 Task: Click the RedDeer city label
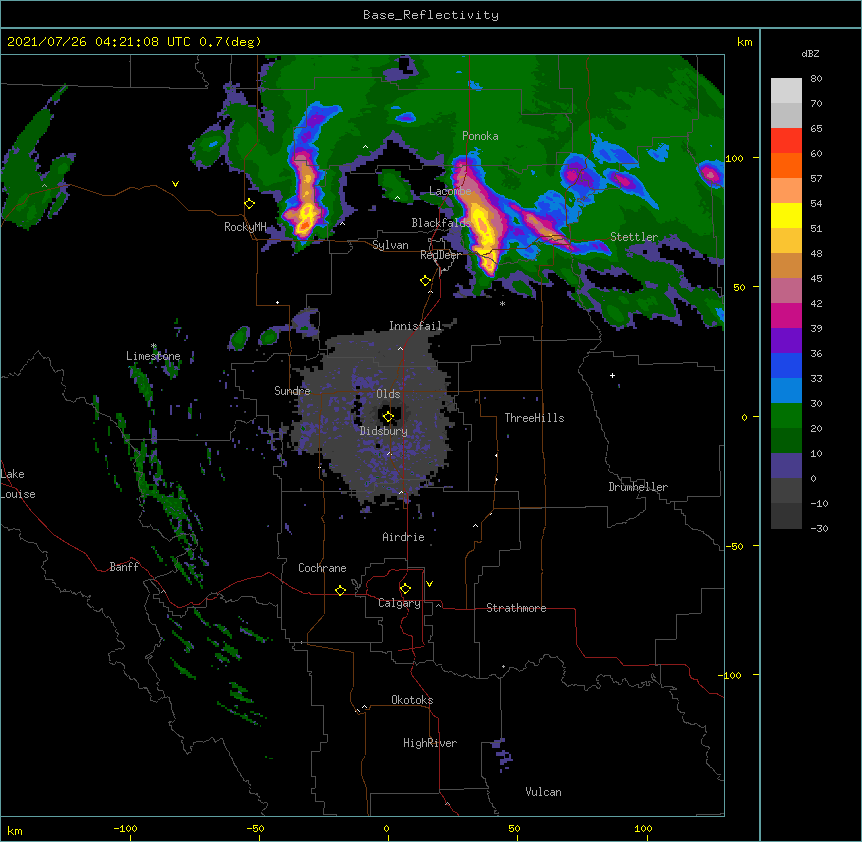click(x=440, y=255)
